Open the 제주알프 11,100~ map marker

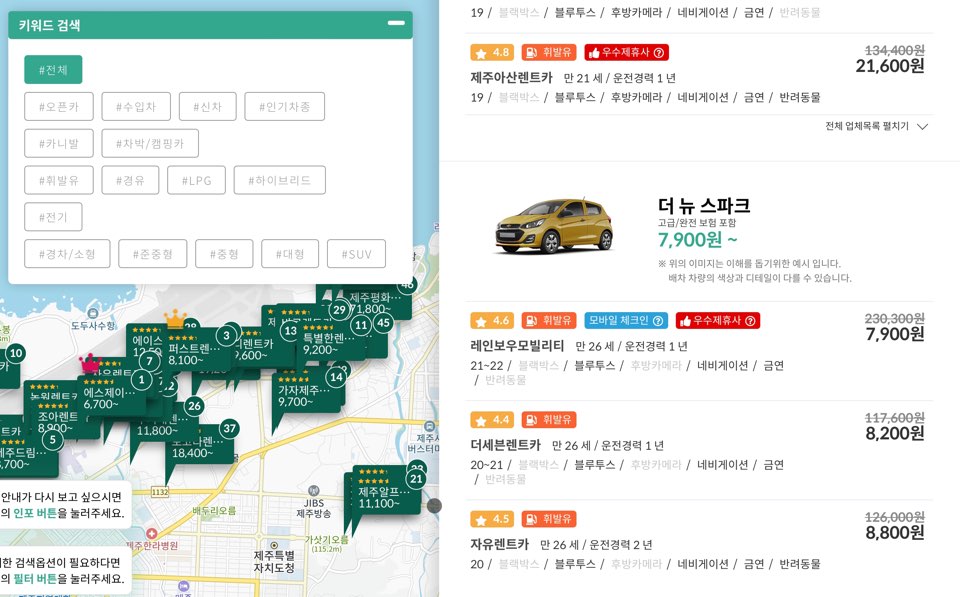(386, 495)
